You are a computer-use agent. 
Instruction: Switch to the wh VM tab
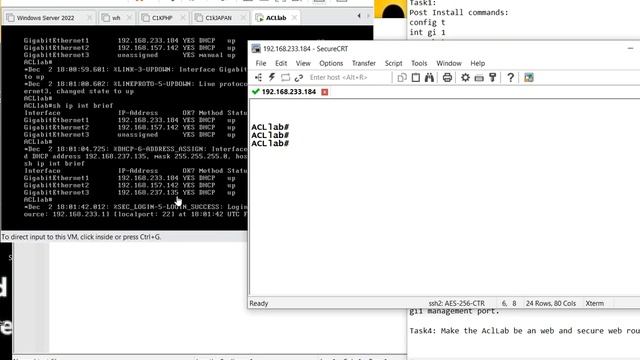point(116,18)
